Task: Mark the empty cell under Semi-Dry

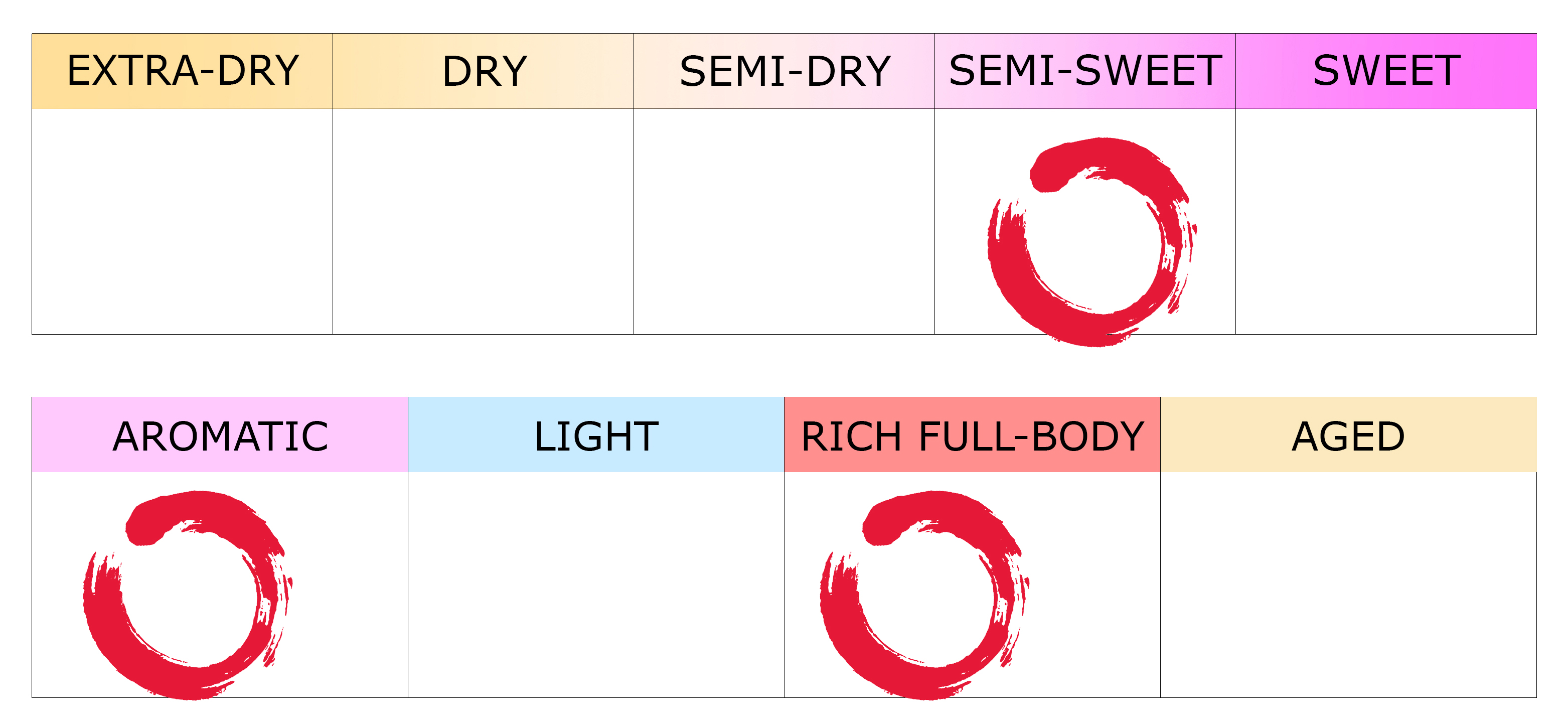Action: (x=784, y=222)
